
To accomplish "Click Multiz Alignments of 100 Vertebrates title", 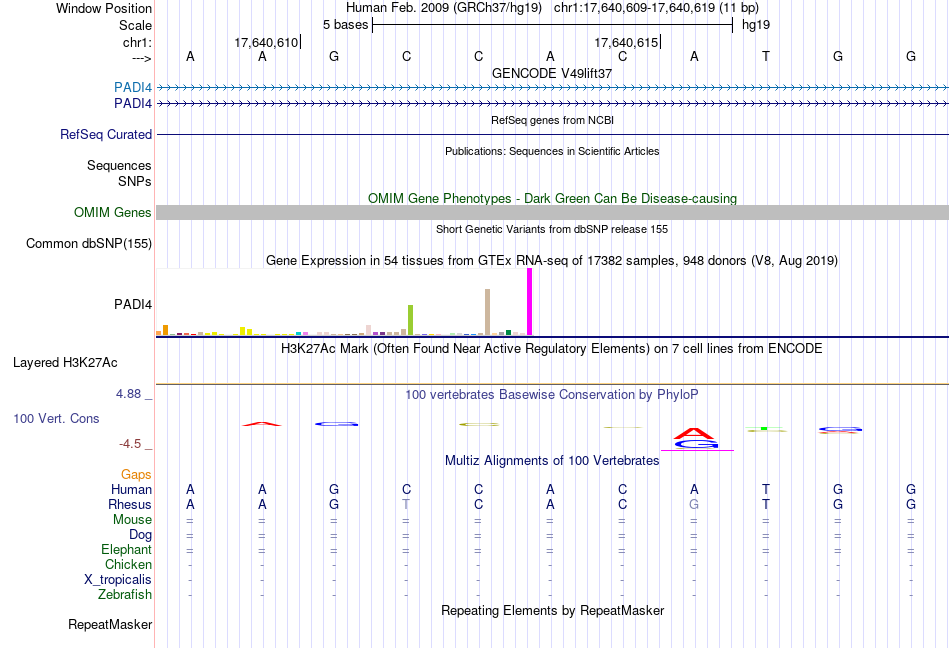I will 552,461.
